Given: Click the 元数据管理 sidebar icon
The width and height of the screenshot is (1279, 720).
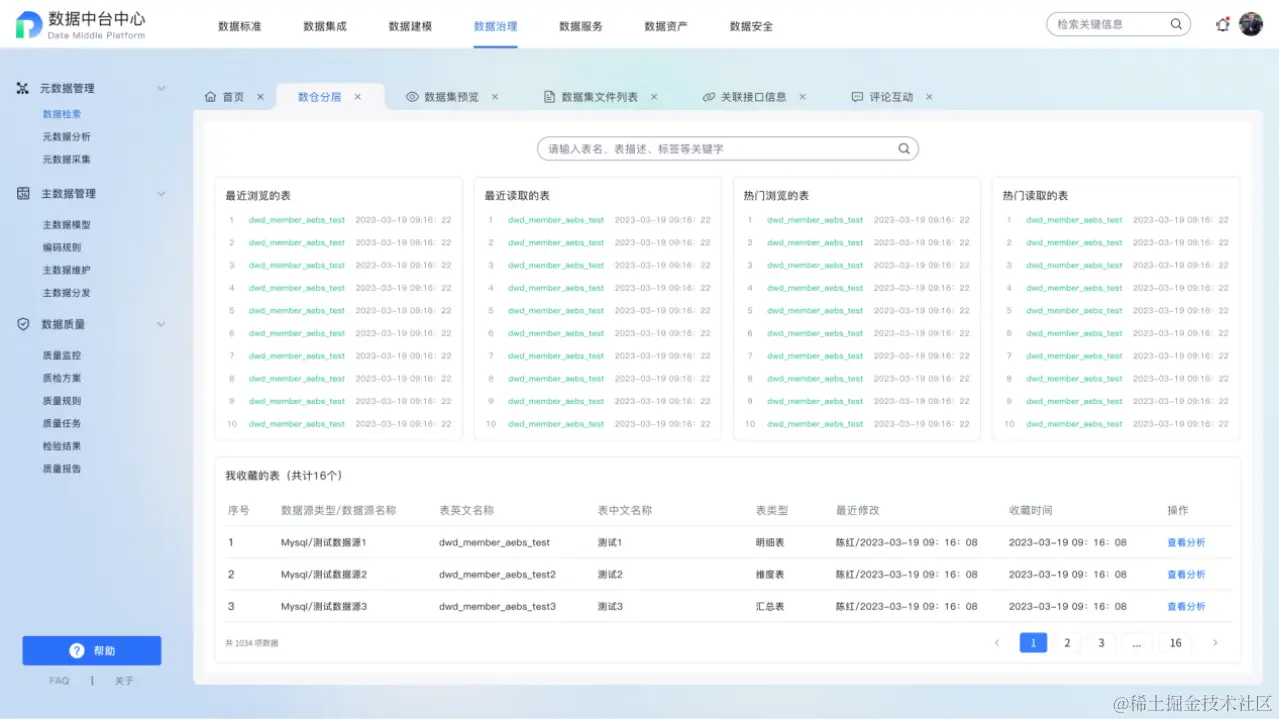Looking at the screenshot, I should pos(20,88).
